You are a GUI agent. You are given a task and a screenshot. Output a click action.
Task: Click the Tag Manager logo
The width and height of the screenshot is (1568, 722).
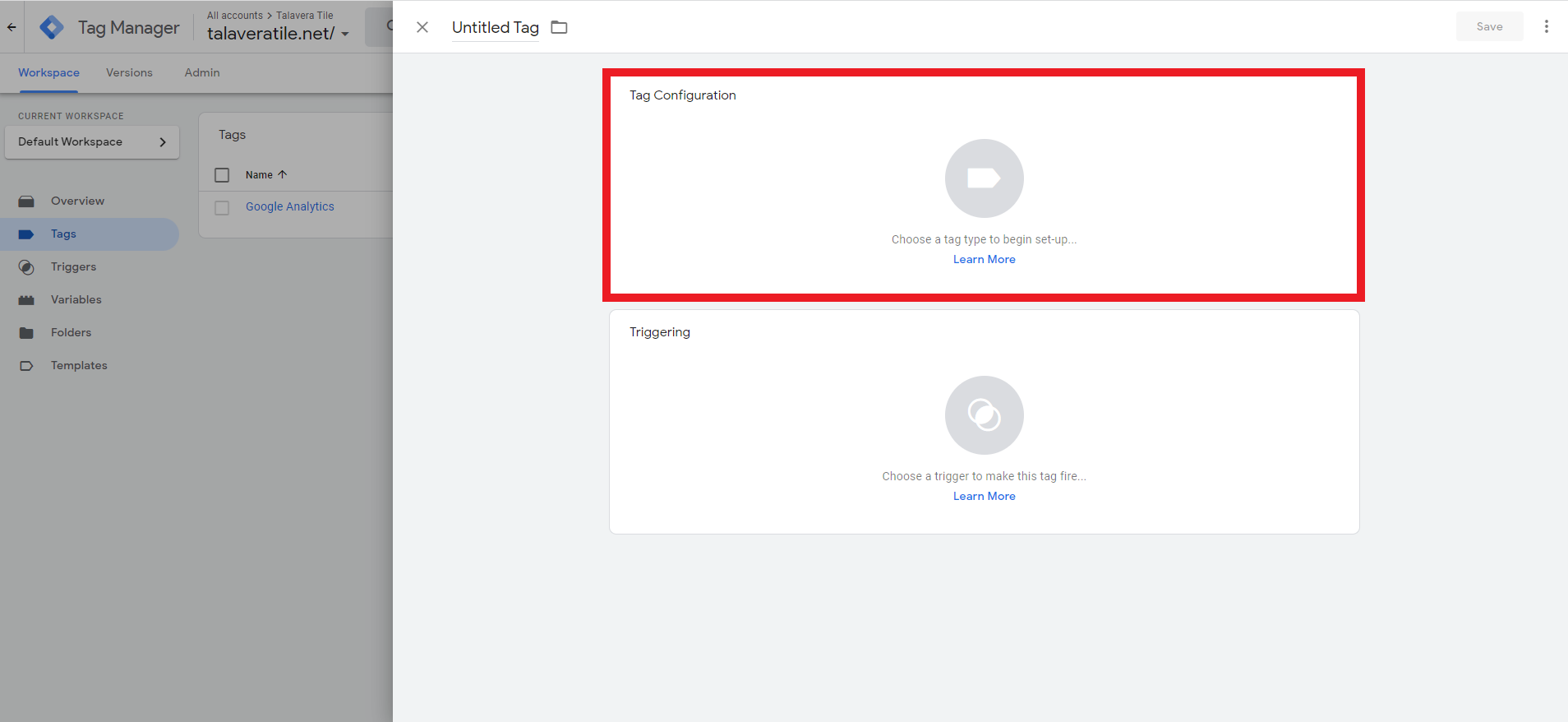52,27
